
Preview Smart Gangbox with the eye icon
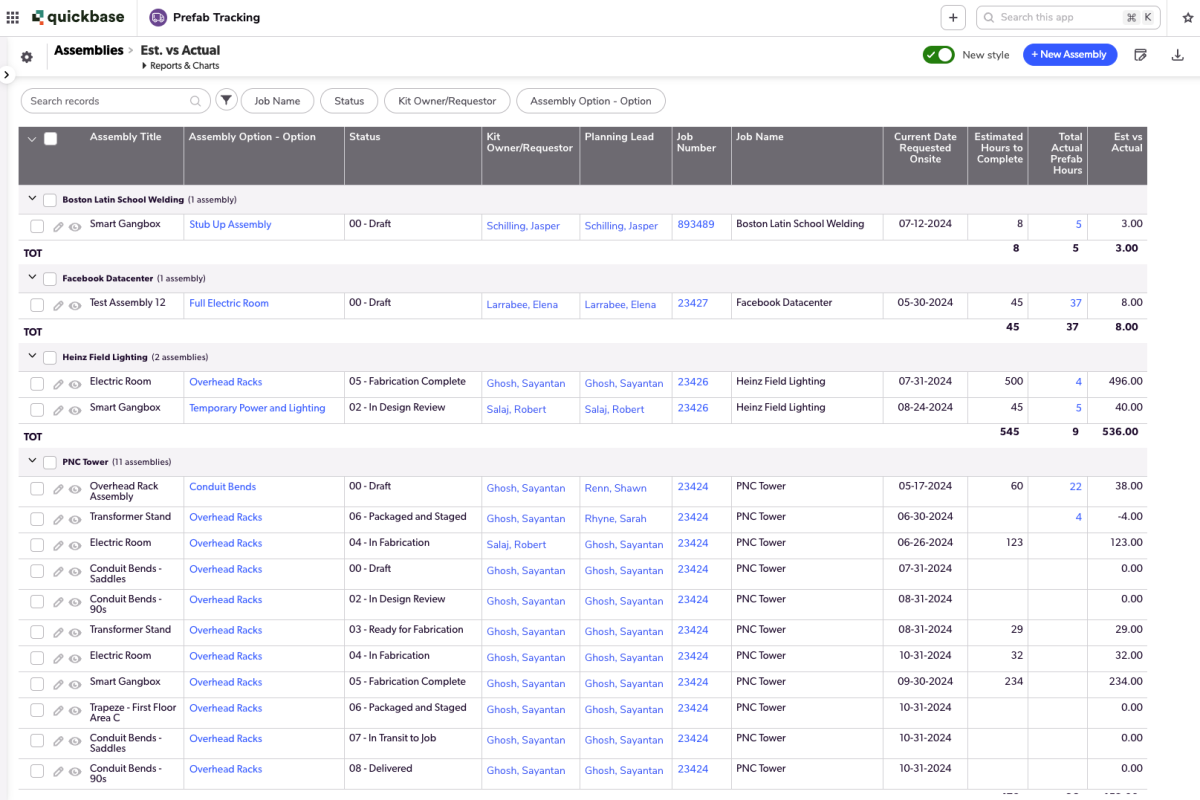click(x=74, y=226)
